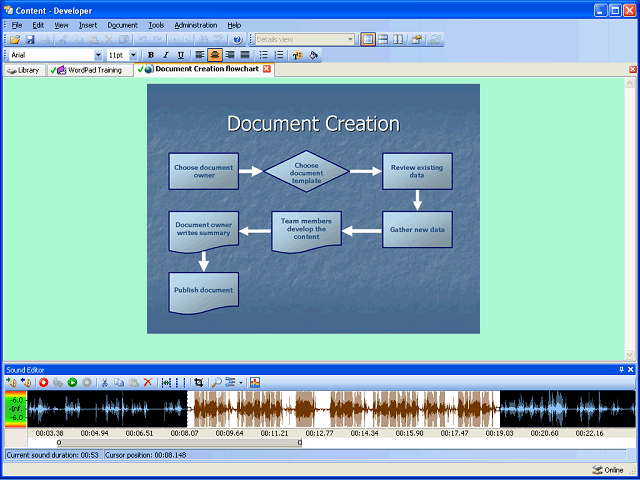Viewport: 640px width, 480px height.
Task: Click the magnifier zoom icon in Sound Editor
Action: point(217,382)
